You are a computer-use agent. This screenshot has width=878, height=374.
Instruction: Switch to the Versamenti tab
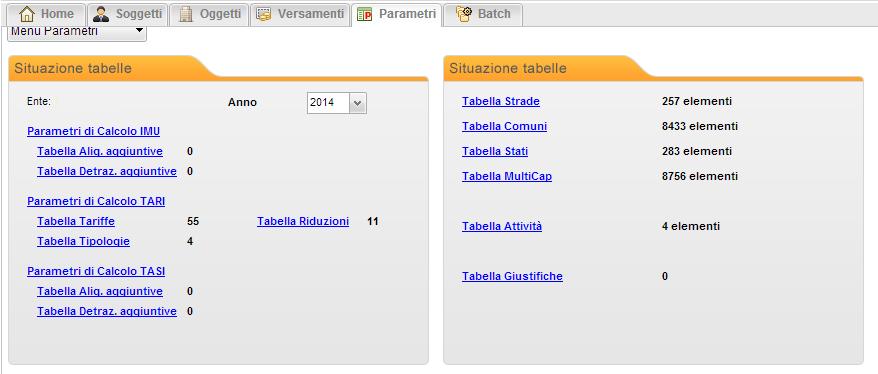tap(300, 15)
